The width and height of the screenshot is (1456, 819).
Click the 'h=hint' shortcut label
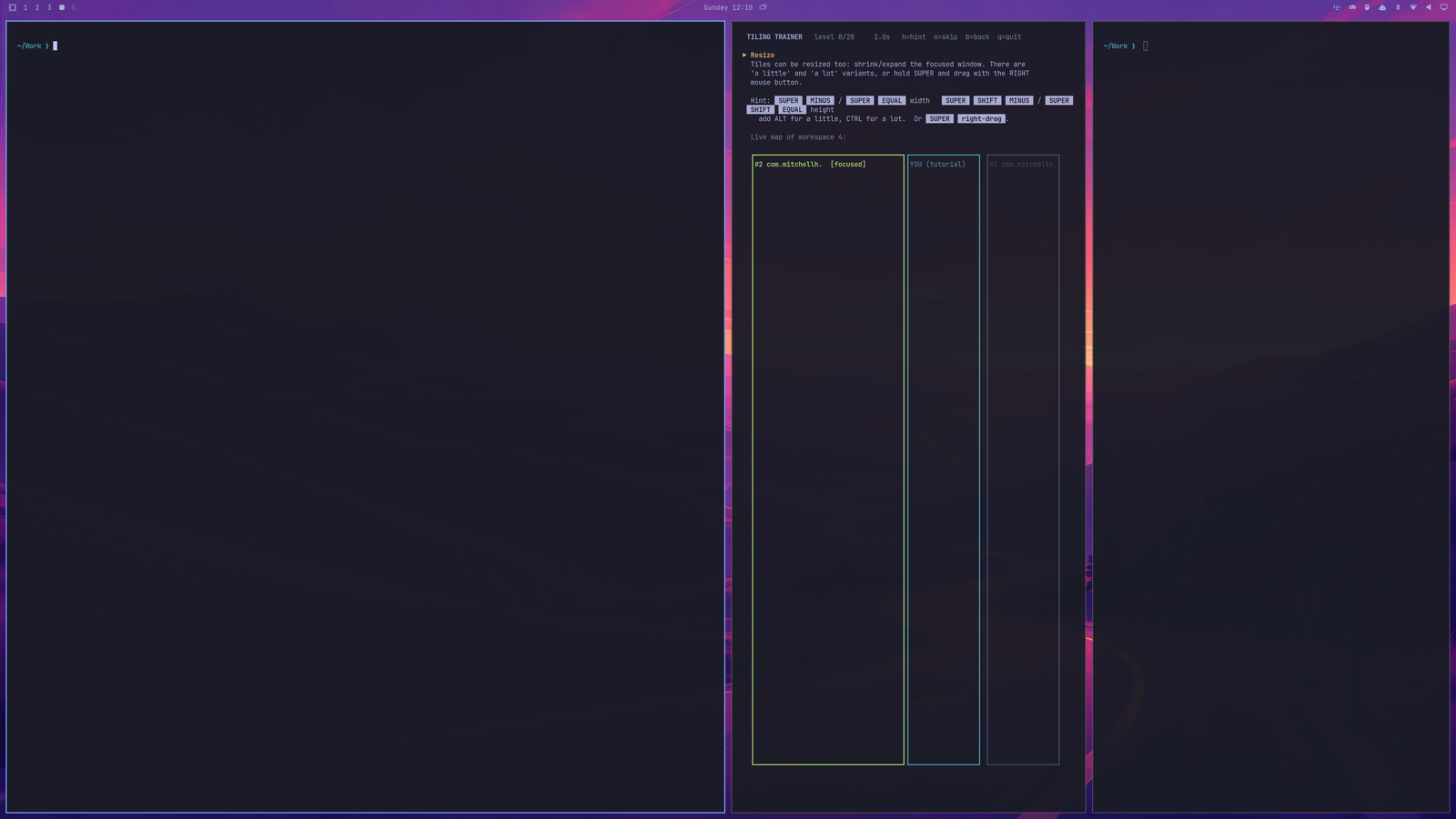pos(914,37)
